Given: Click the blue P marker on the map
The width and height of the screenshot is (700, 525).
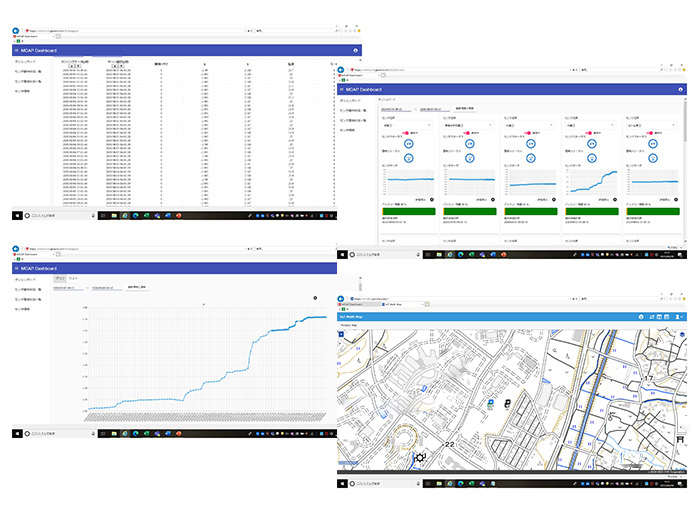Looking at the screenshot, I should tap(491, 403).
